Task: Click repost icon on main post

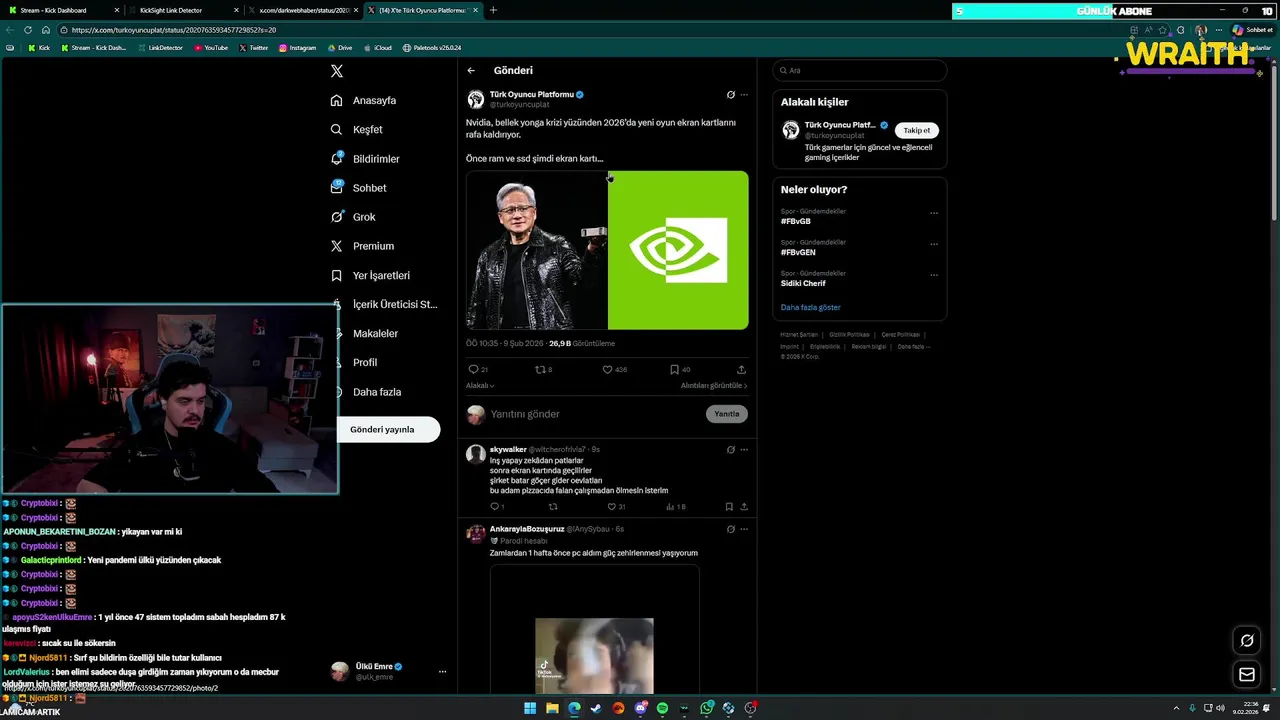Action: coord(543,369)
